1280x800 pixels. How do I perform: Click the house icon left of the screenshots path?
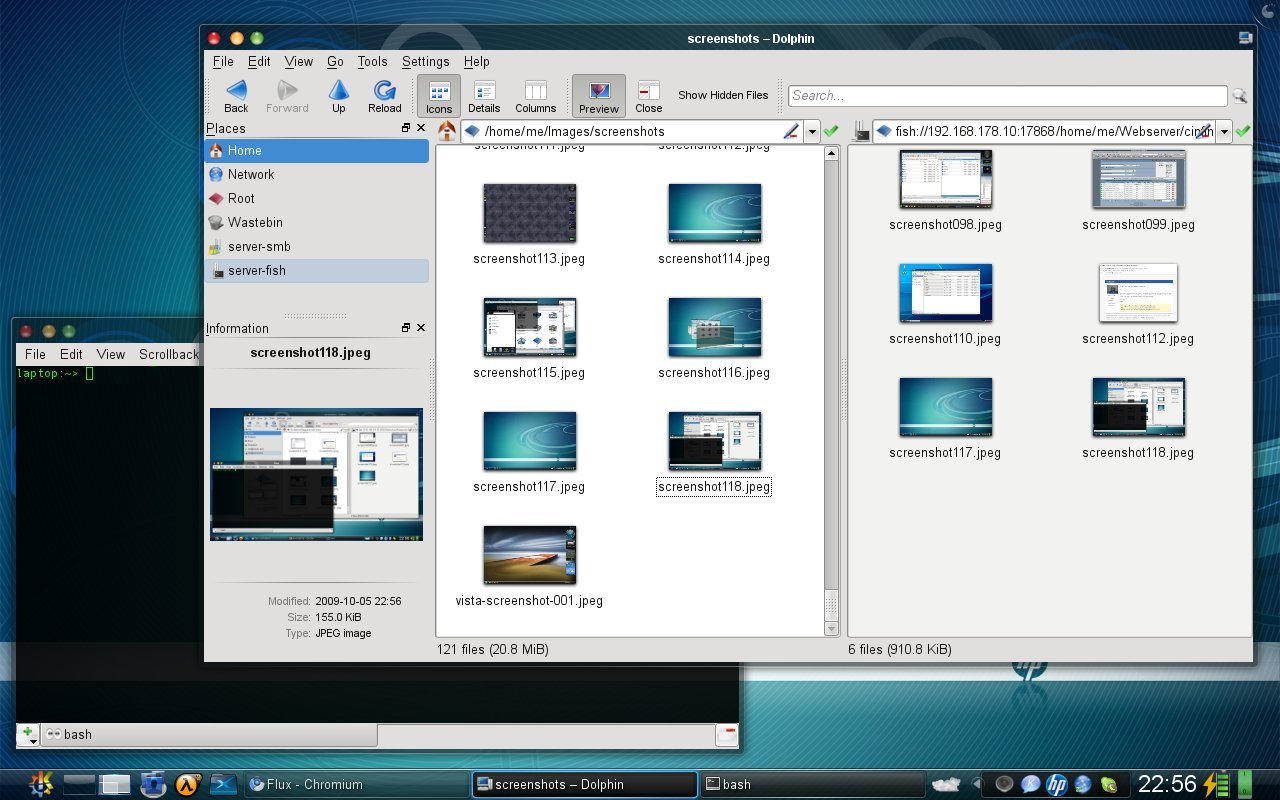tap(447, 131)
